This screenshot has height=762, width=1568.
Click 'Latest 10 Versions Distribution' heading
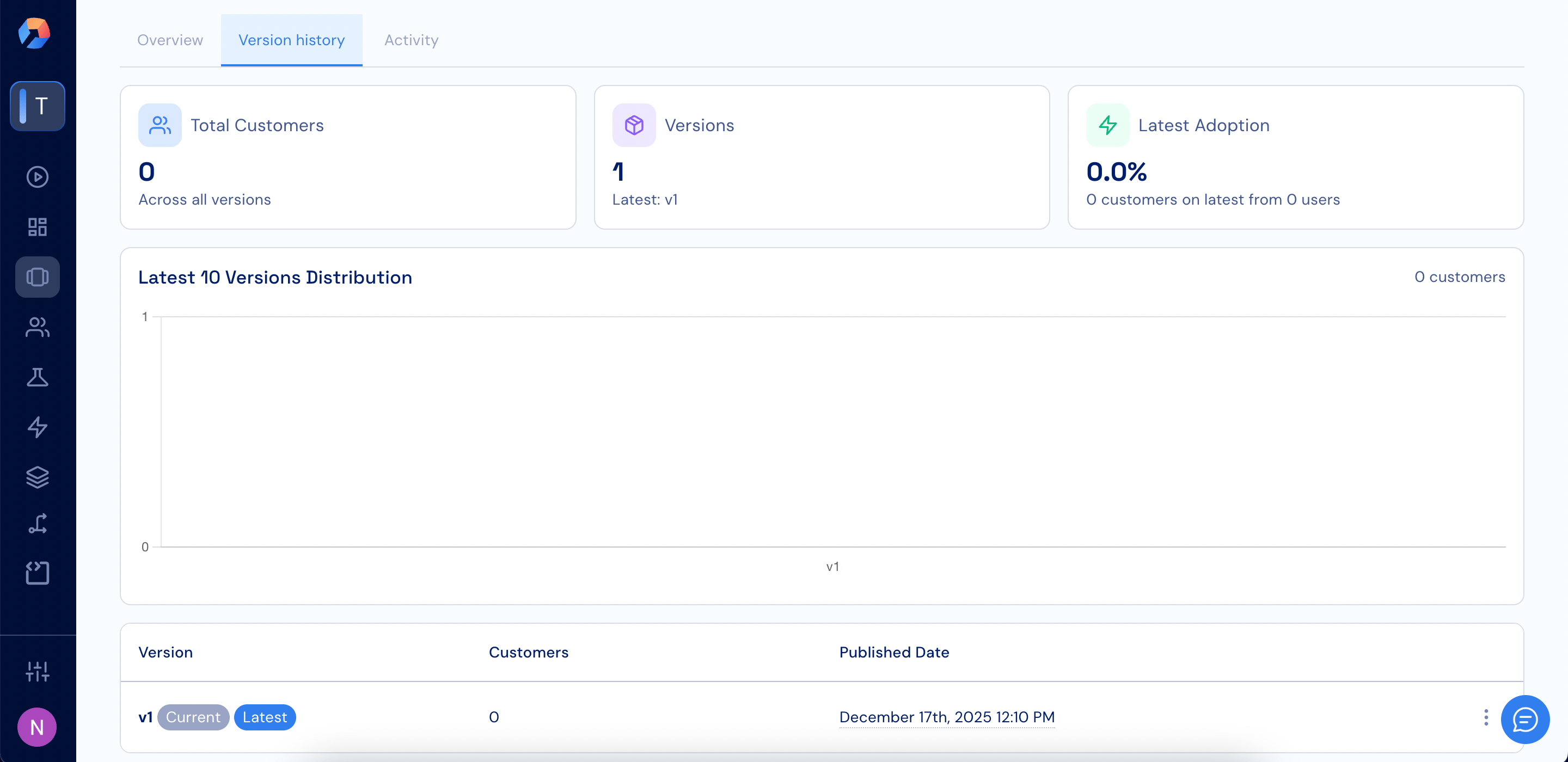(275, 278)
